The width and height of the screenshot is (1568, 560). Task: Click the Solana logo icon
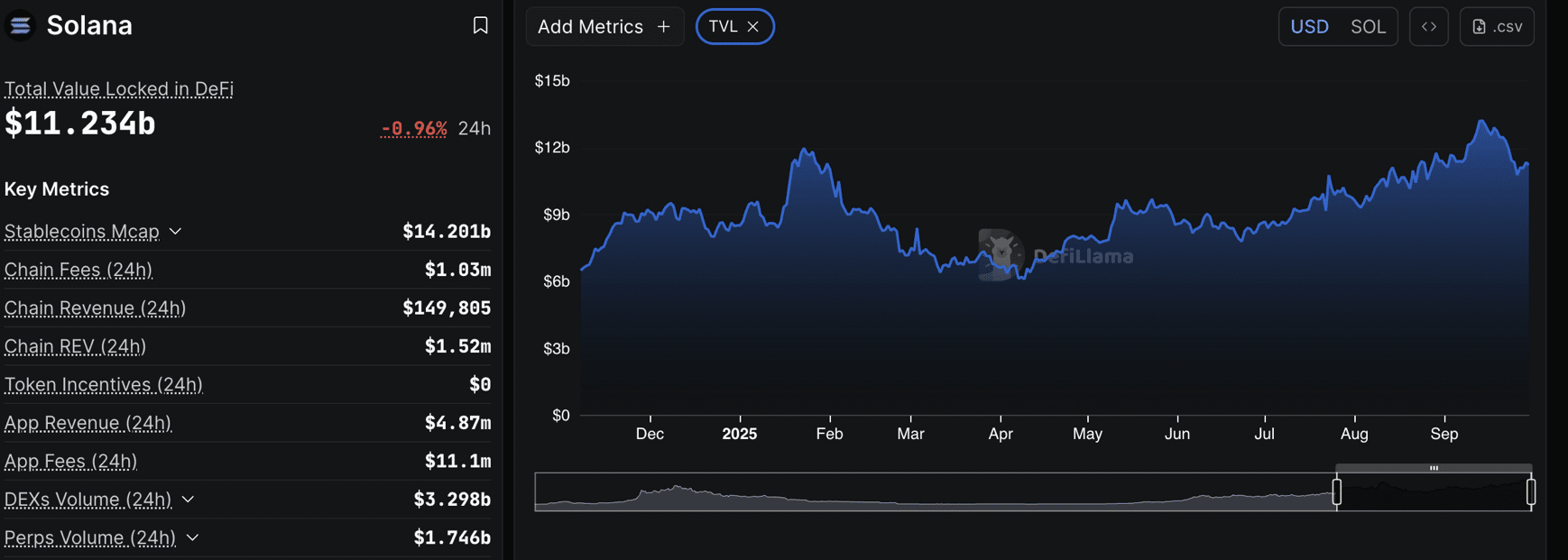click(x=20, y=25)
